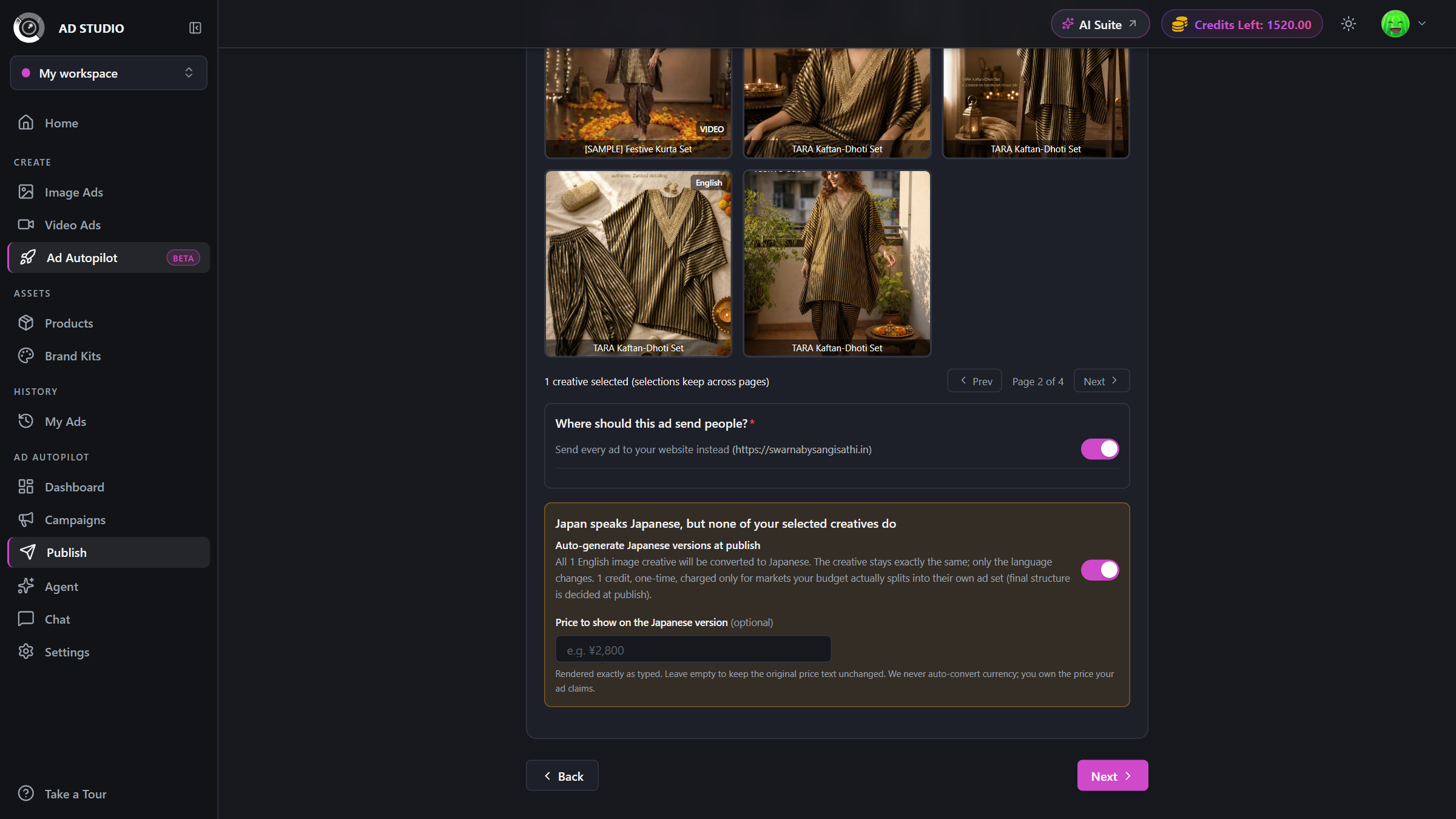Click the green user avatar

[1395, 24]
